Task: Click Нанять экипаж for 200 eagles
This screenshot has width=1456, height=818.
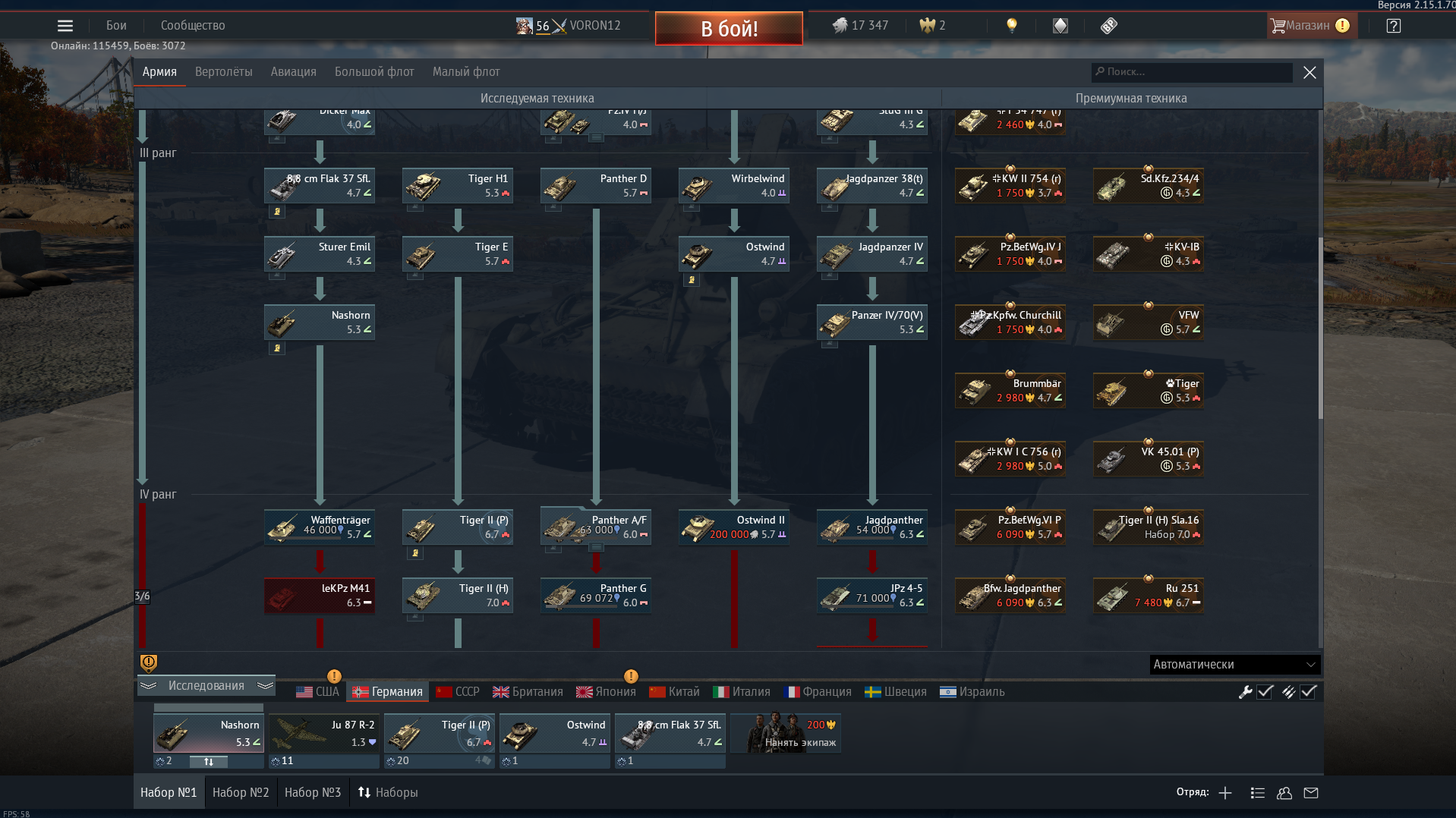Action: 786,733
